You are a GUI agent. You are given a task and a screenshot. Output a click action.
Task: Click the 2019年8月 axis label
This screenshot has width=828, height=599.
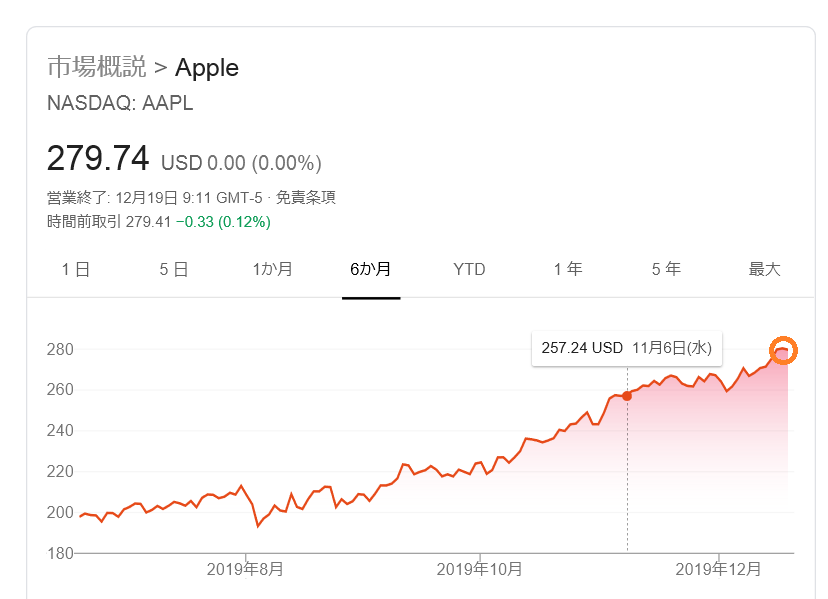click(245, 569)
